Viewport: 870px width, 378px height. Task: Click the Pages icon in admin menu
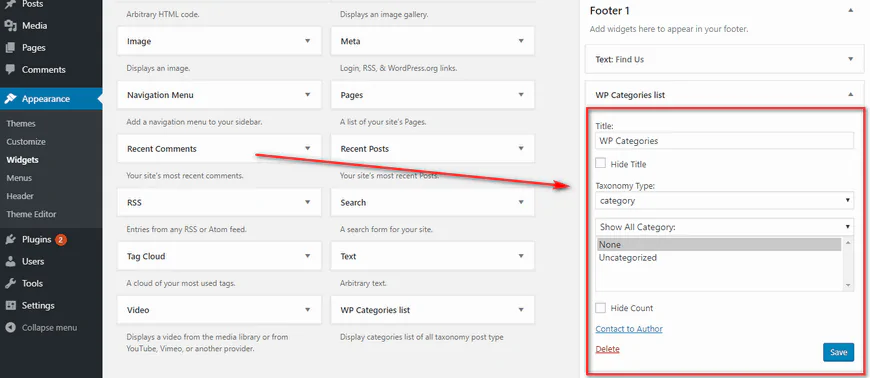10,48
